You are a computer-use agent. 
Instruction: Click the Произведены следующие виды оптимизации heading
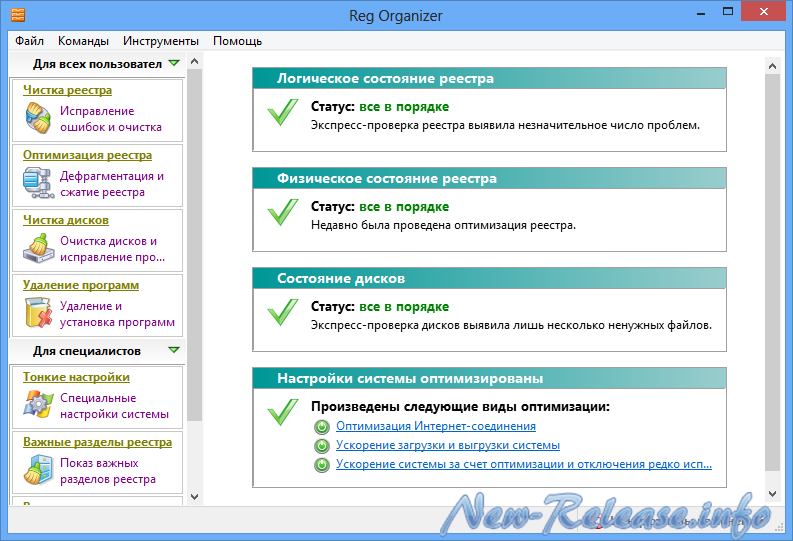tap(460, 407)
